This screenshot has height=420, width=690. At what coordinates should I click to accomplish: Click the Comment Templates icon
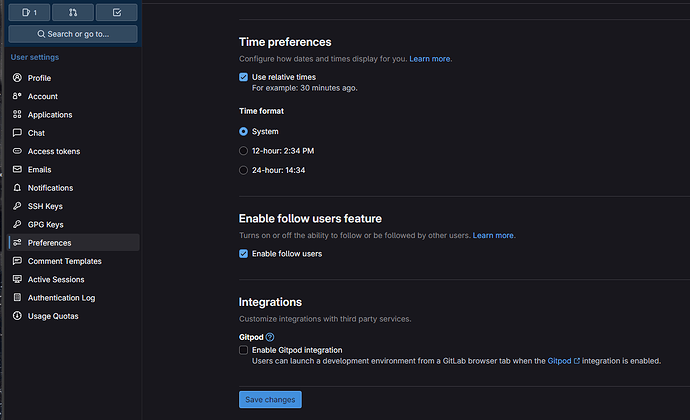17,261
